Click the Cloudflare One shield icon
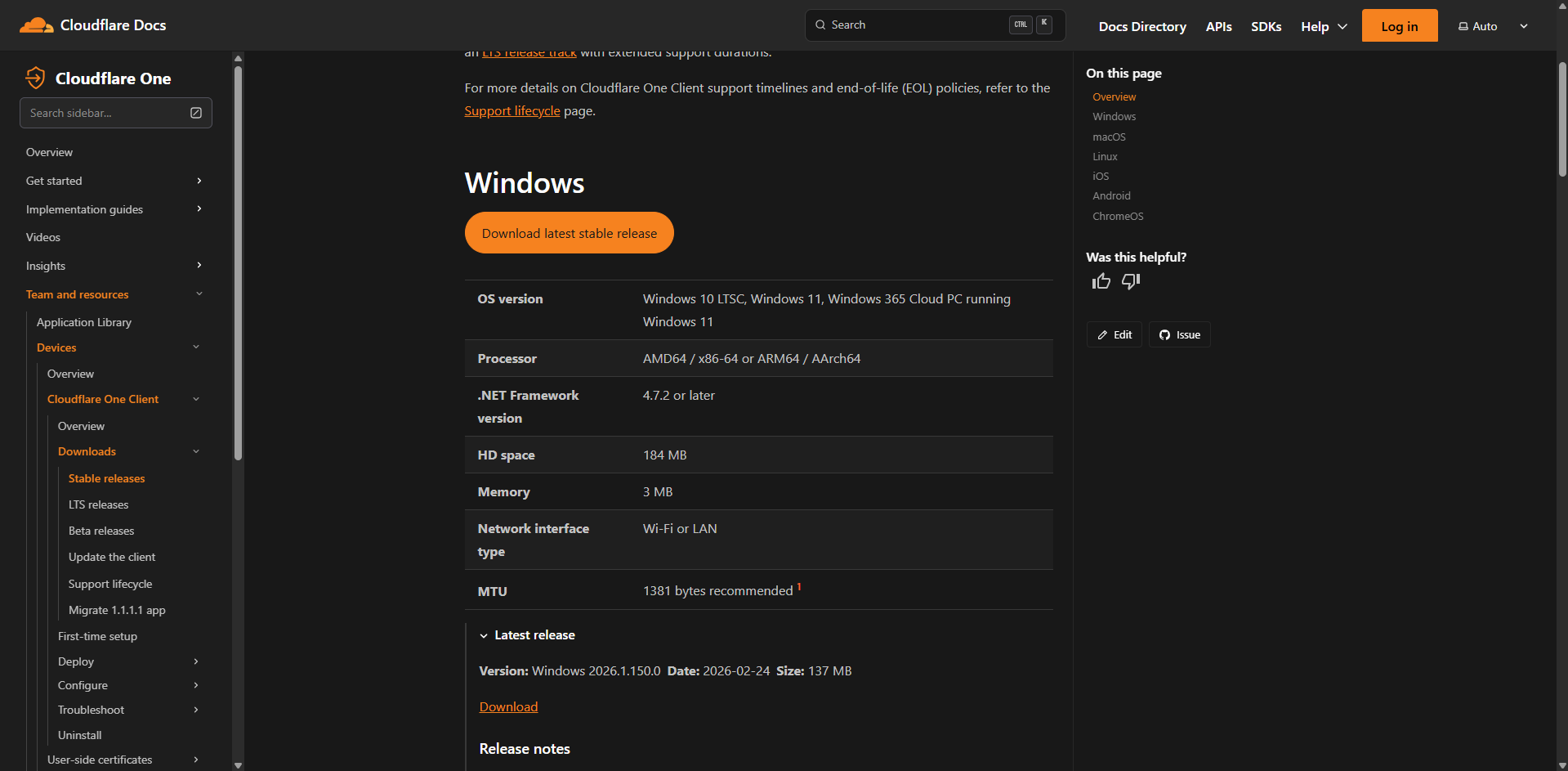This screenshot has width=1568, height=771. point(35,78)
